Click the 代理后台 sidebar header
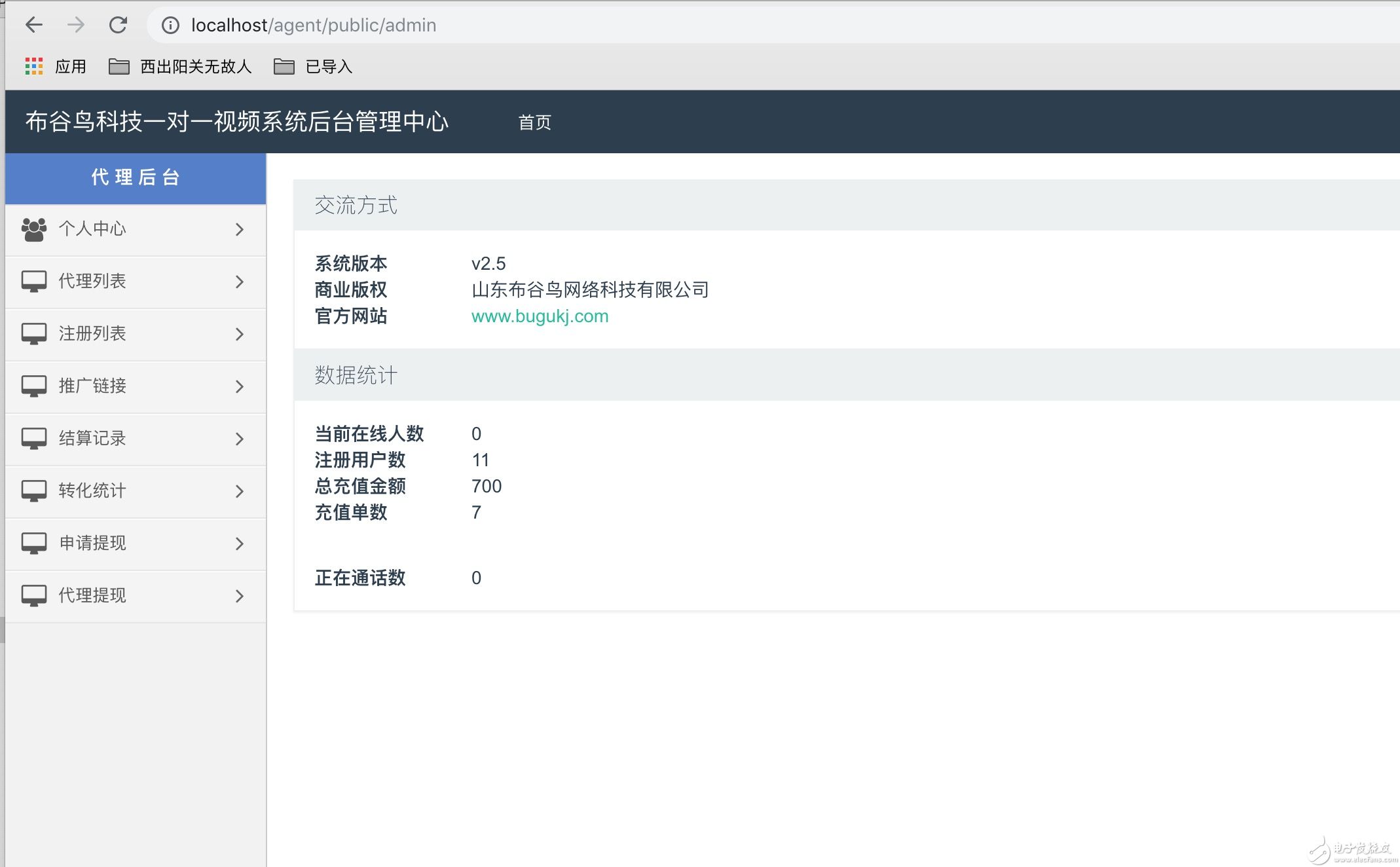This screenshot has width=1400, height=867. (x=136, y=177)
